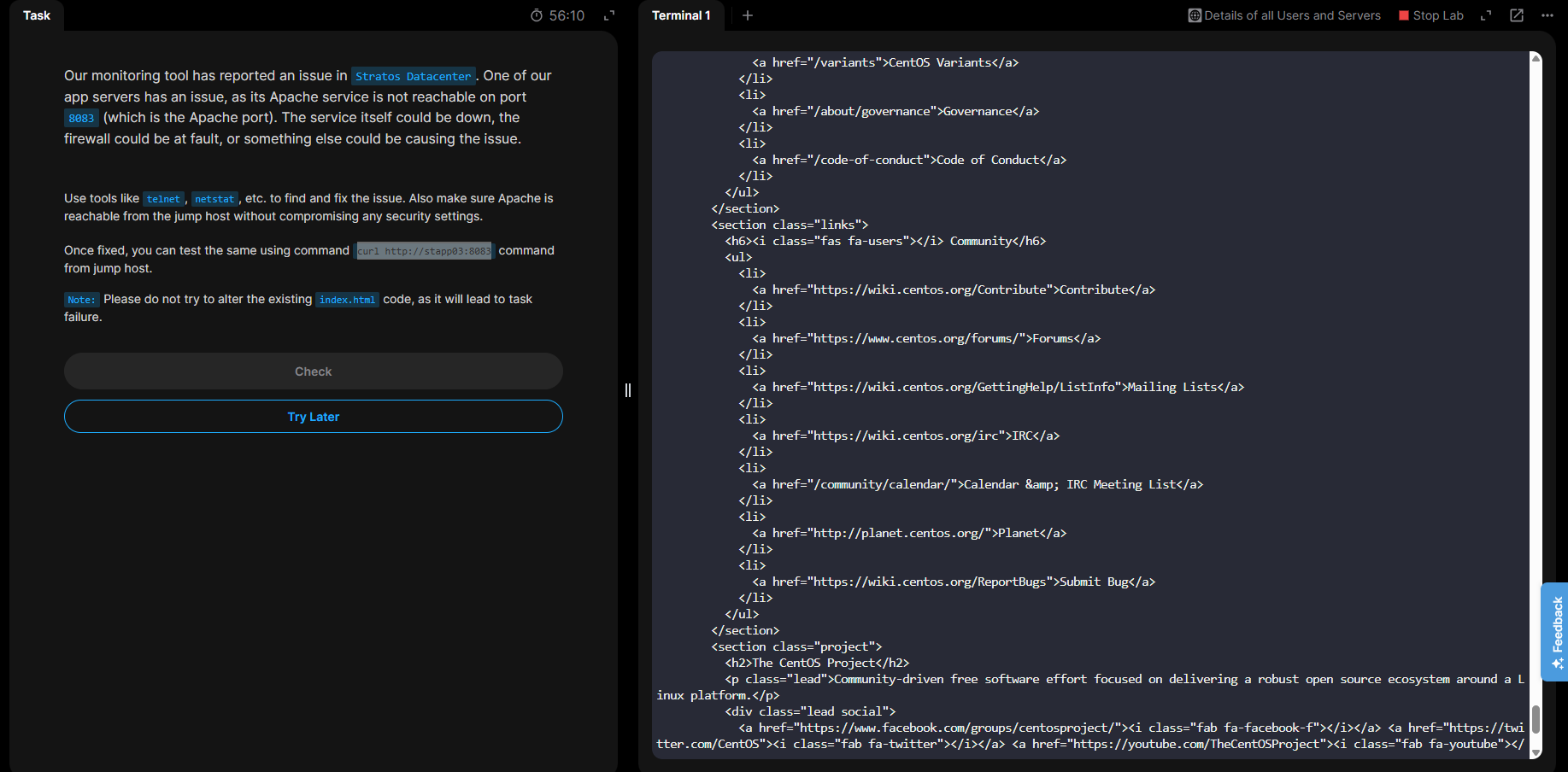
Task: Click the Community h6 heading line
Action: [885, 241]
